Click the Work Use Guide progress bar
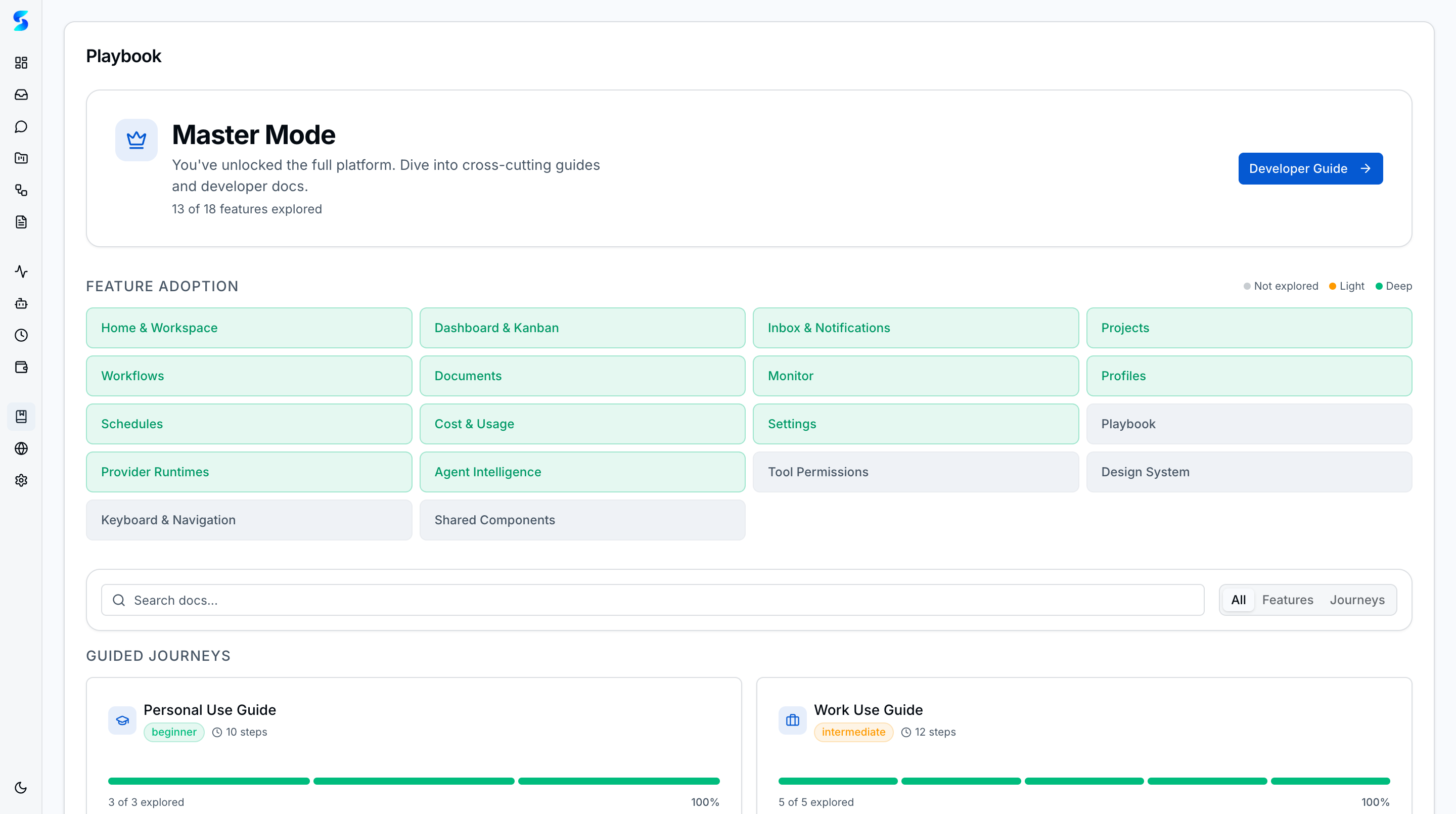This screenshot has height=814, width=1456. [x=1084, y=781]
